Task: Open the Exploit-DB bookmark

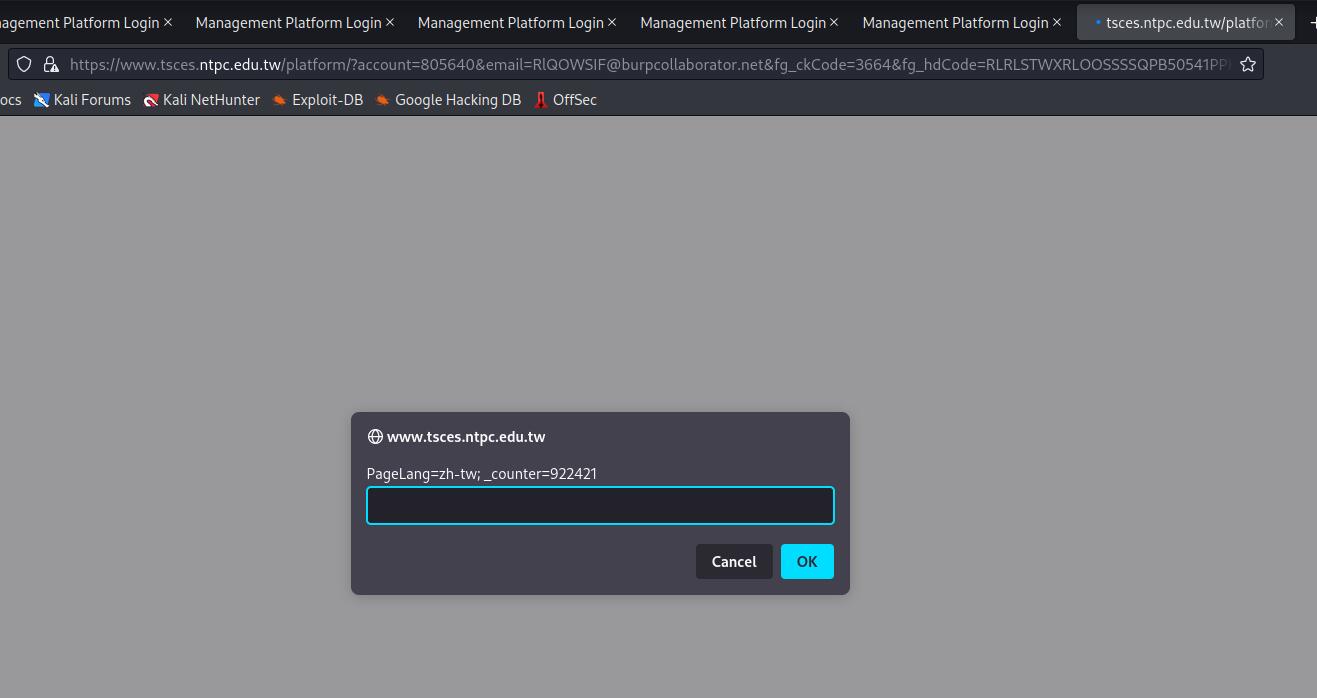Action: [x=317, y=99]
